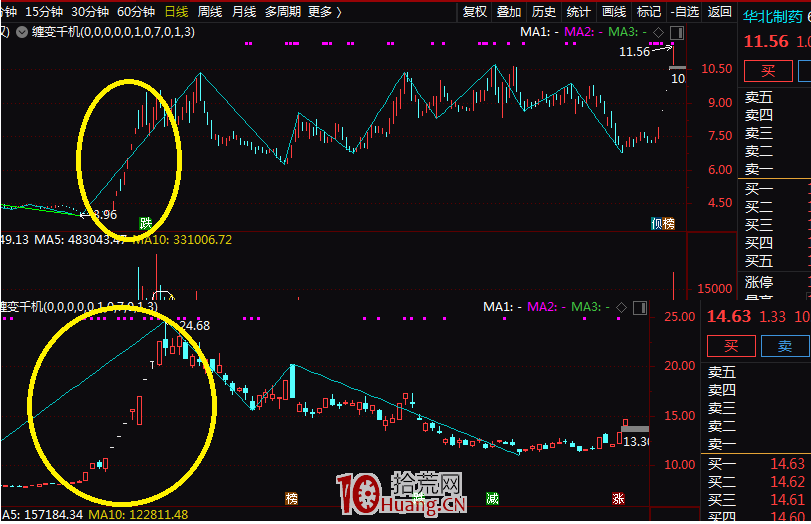
Task: Click the orange 榜 event marker
Action: (292, 499)
